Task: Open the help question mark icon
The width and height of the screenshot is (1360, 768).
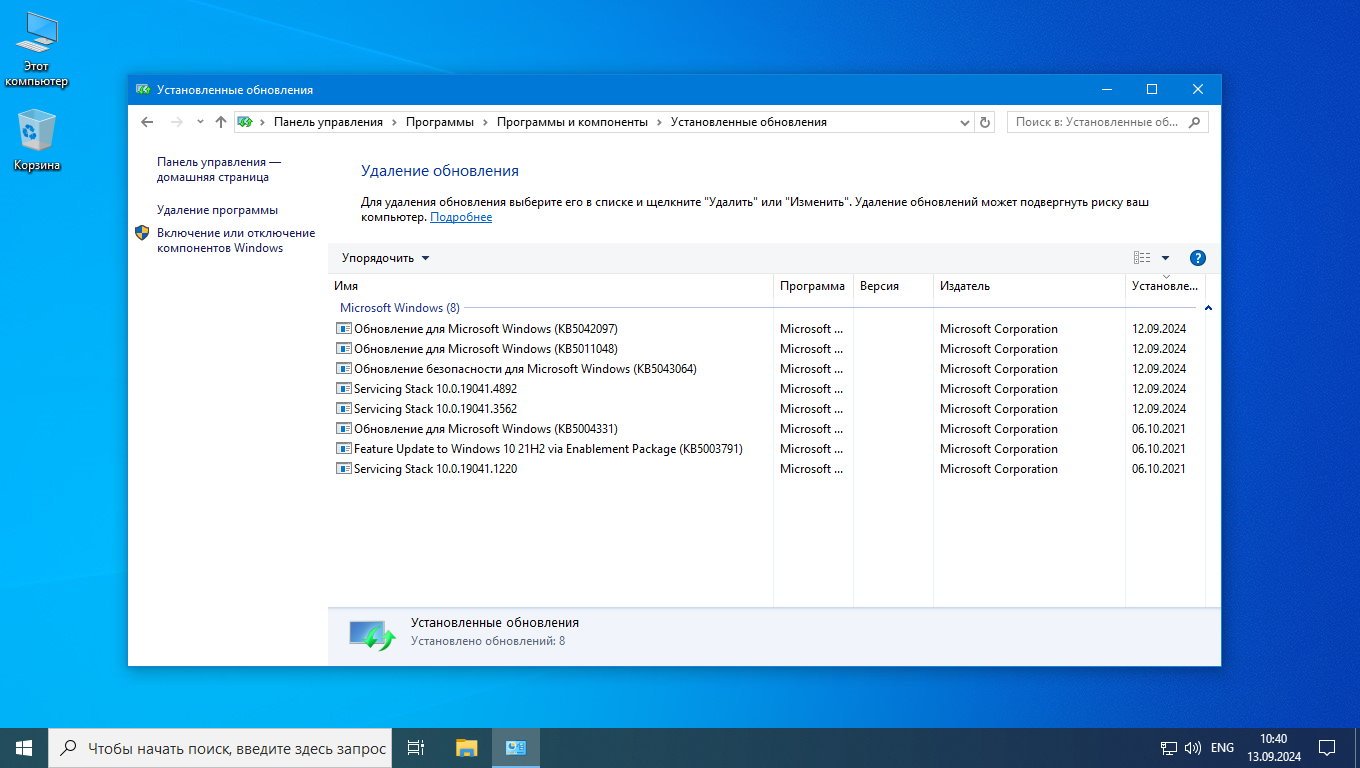Action: coord(1198,258)
